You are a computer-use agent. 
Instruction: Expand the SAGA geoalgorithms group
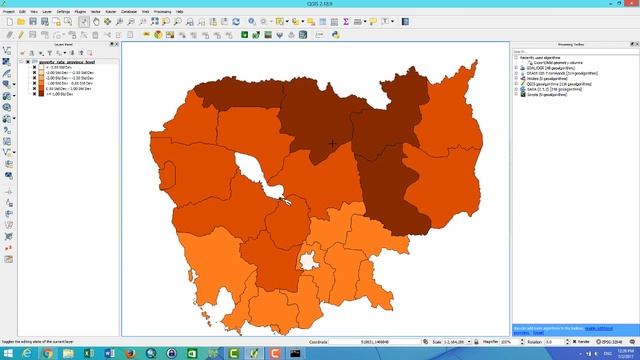click(x=516, y=89)
